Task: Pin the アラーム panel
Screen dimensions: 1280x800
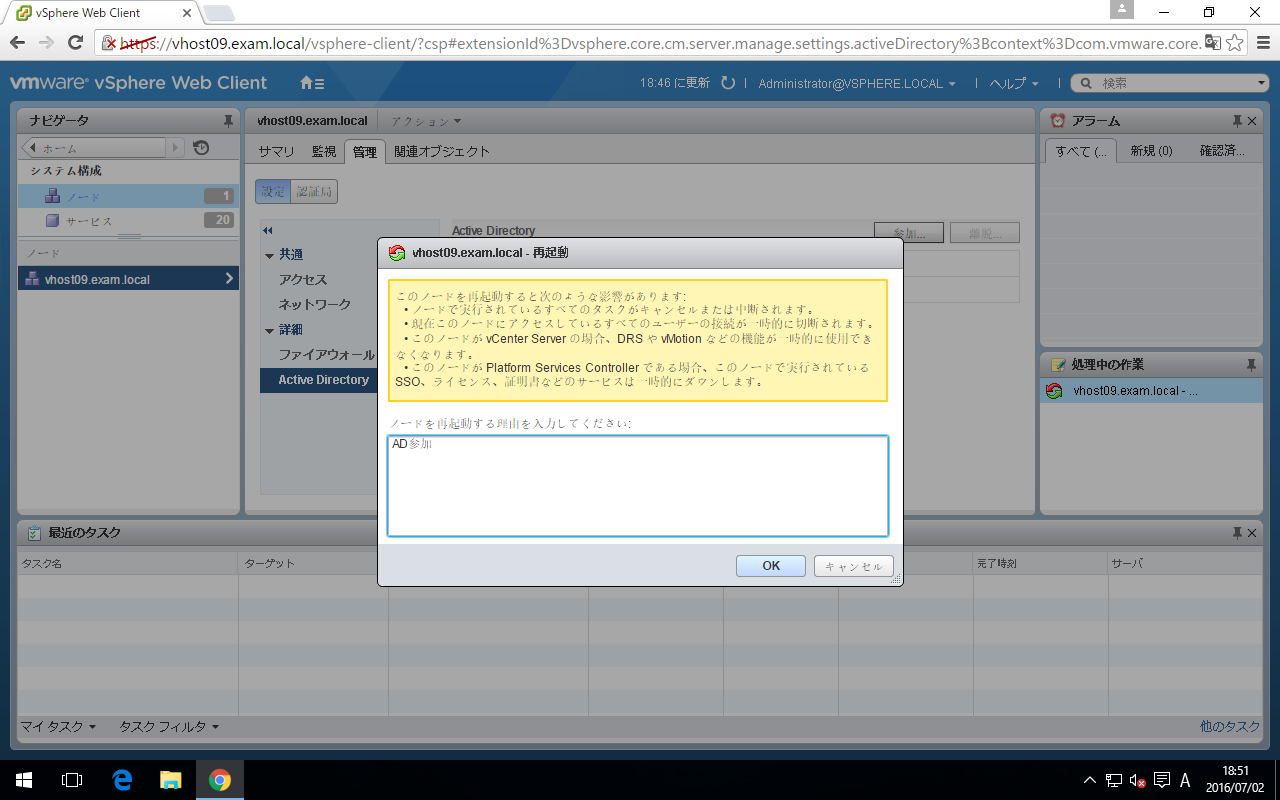Action: (x=1239, y=121)
